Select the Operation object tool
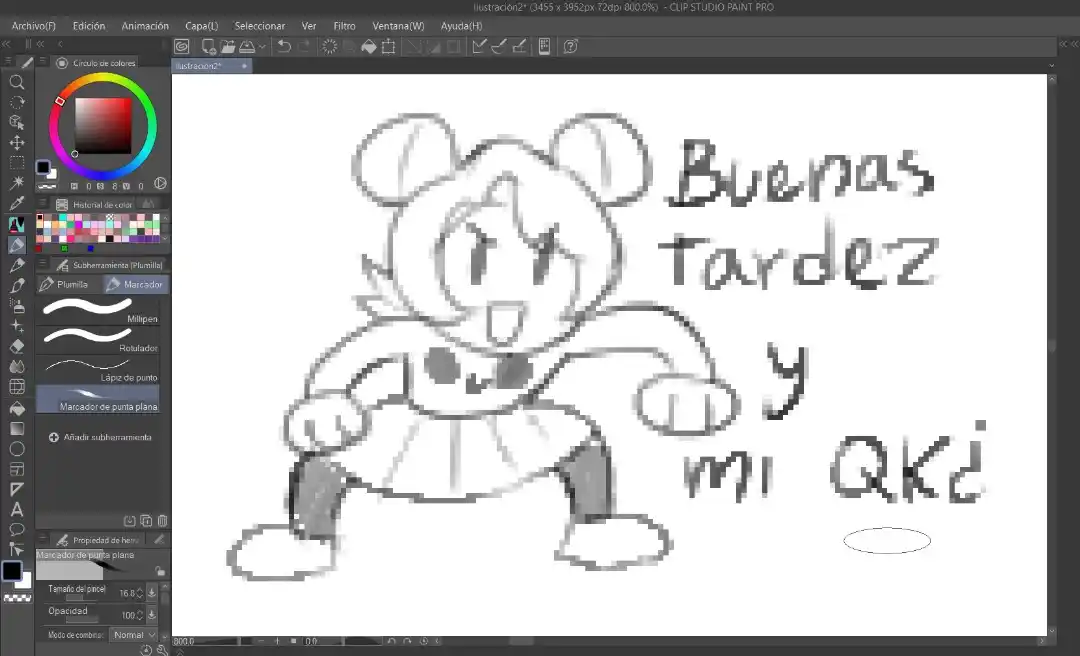Image resolution: width=1080 pixels, height=656 pixels. pos(17,122)
